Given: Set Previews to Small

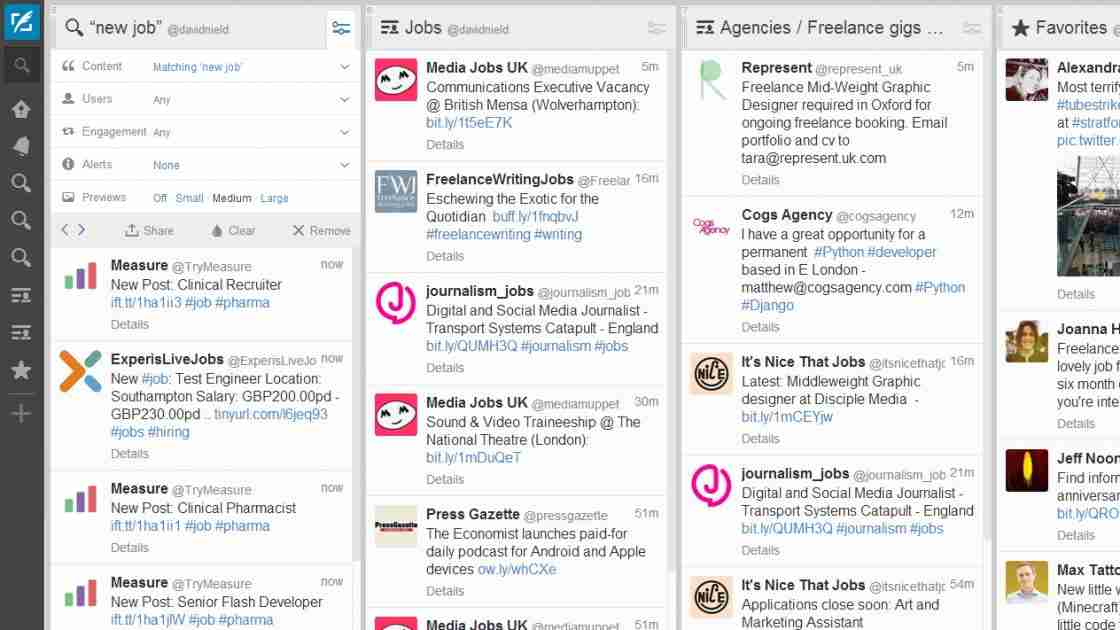Looking at the screenshot, I should tap(189, 198).
